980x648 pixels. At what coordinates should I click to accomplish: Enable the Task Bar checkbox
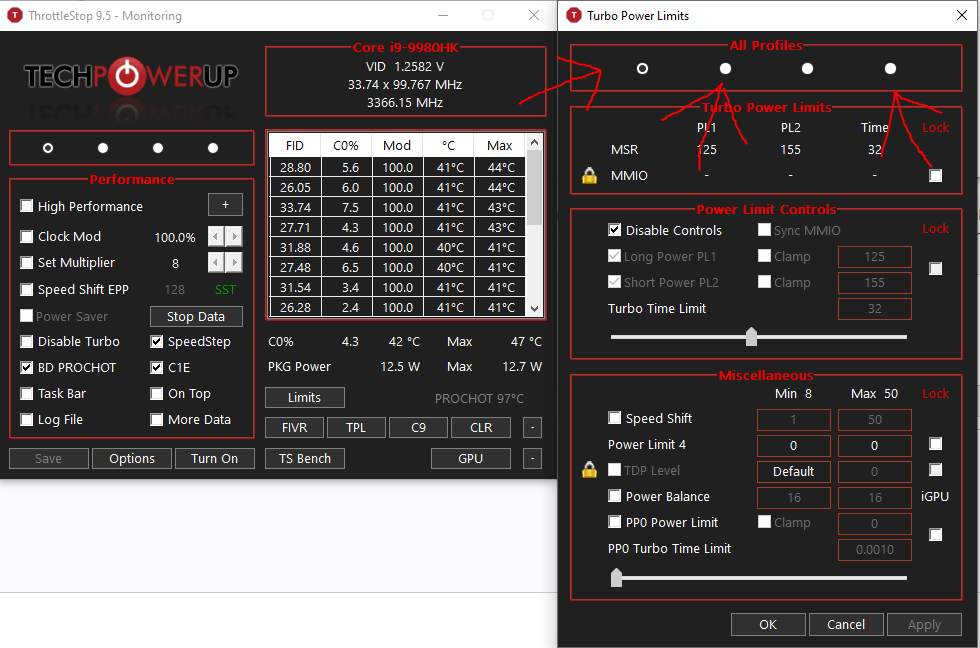tap(26, 394)
